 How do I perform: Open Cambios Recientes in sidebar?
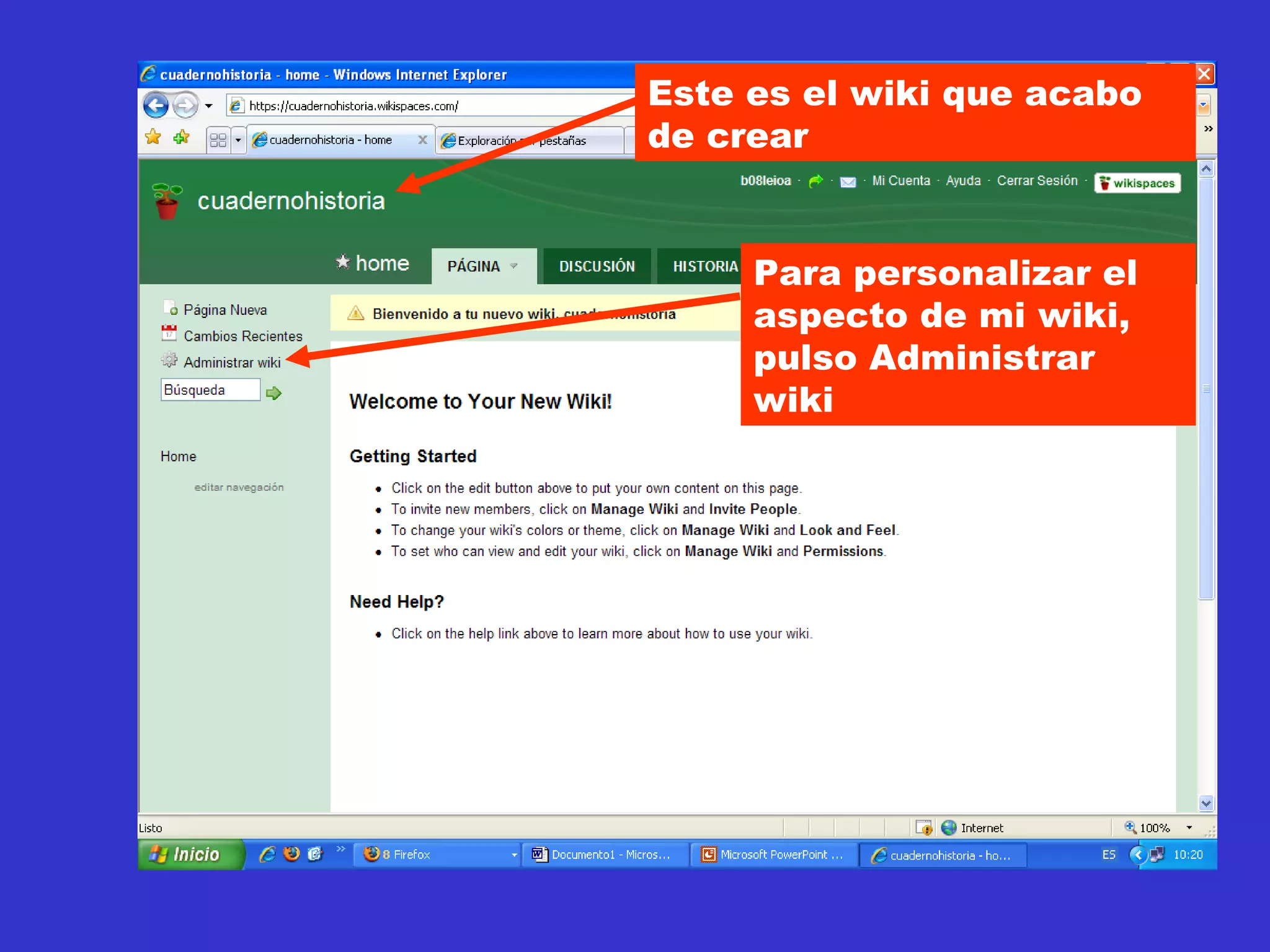pos(243,336)
